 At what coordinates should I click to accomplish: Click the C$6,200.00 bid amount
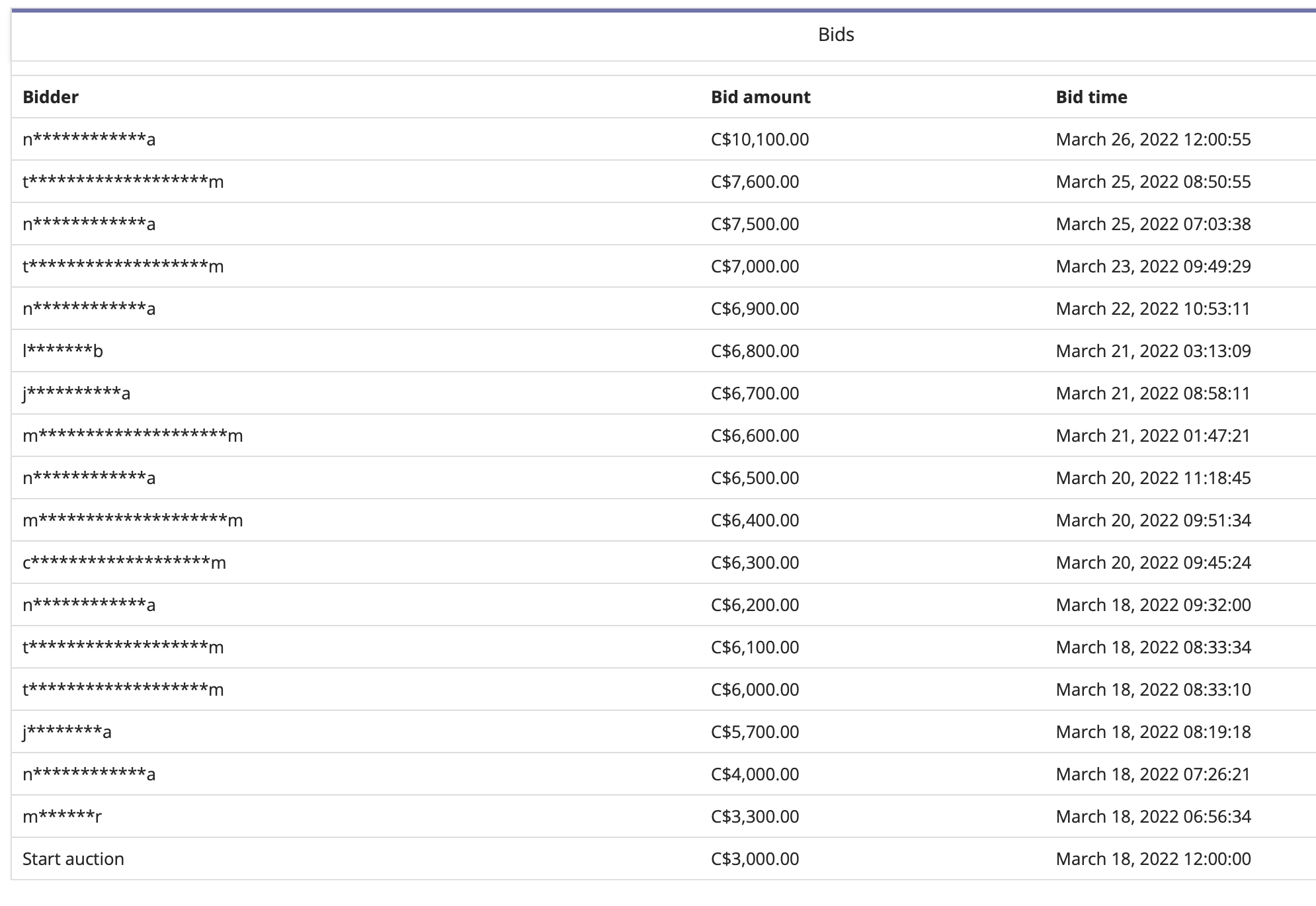(755, 605)
